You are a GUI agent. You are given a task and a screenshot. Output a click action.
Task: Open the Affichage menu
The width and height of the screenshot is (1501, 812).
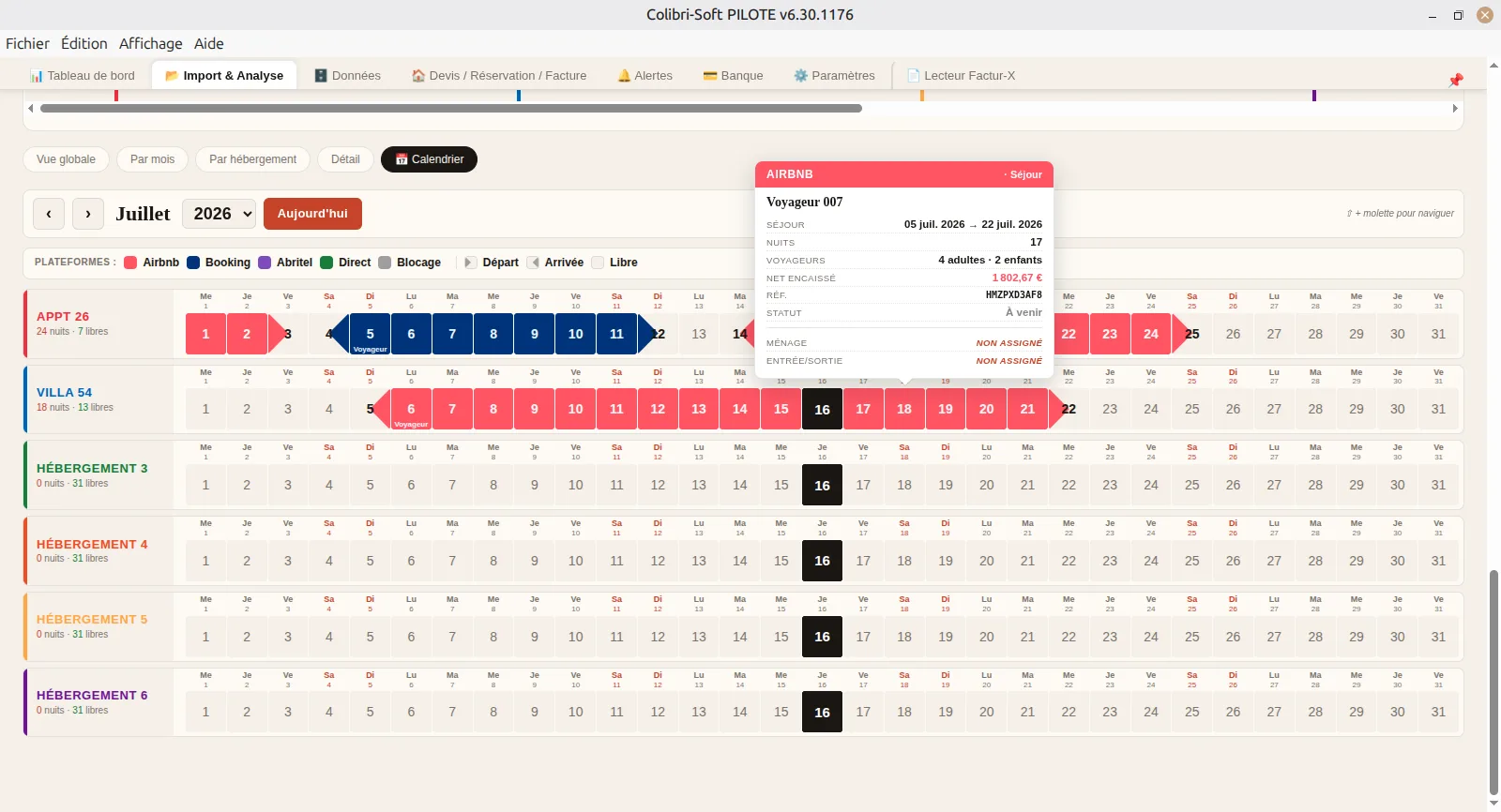coord(150,43)
